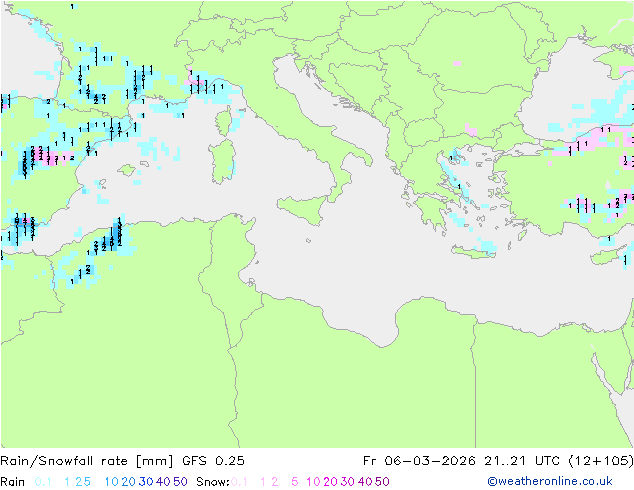This screenshot has height=490, width=634.
Task: Select the Snow legend value 30
Action: [348, 482]
